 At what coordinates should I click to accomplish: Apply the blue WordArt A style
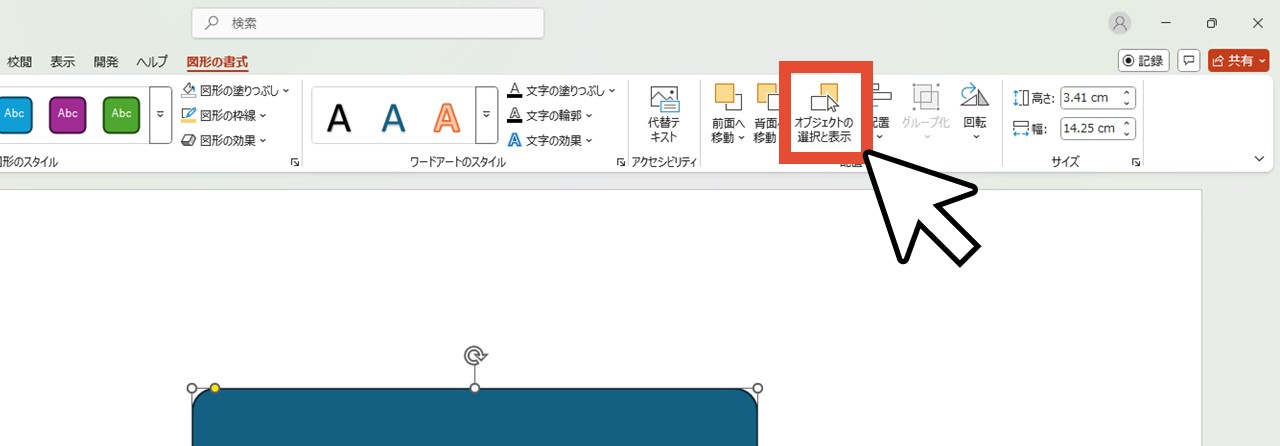(394, 118)
